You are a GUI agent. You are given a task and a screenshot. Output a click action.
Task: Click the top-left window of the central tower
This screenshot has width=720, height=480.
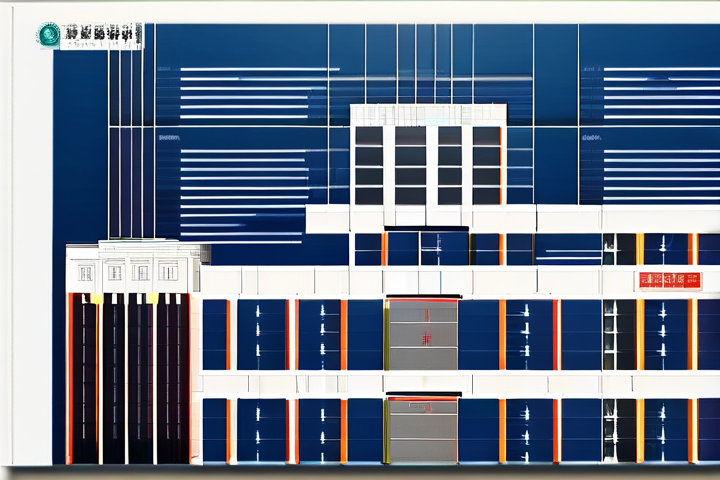[x=368, y=135]
